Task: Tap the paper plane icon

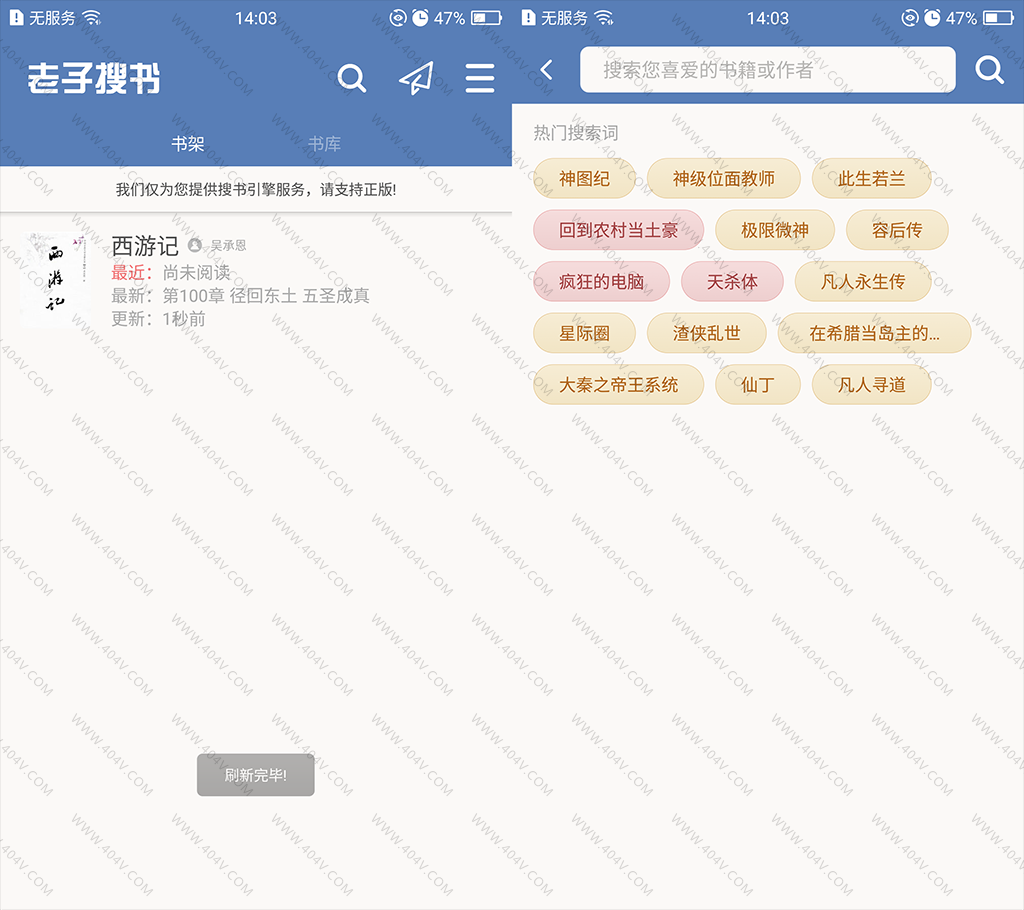Action: pyautogui.click(x=416, y=78)
